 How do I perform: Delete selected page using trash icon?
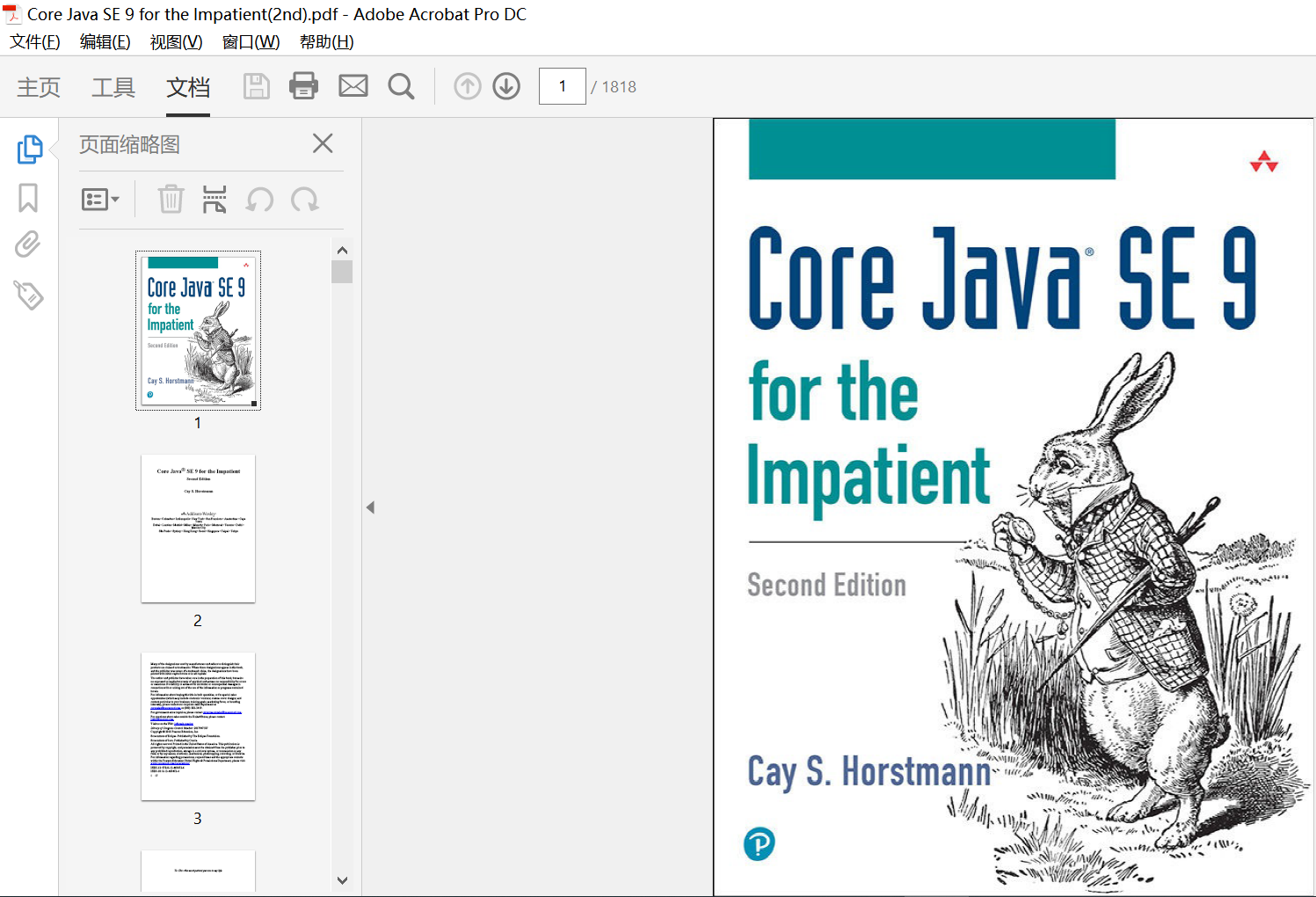171,200
